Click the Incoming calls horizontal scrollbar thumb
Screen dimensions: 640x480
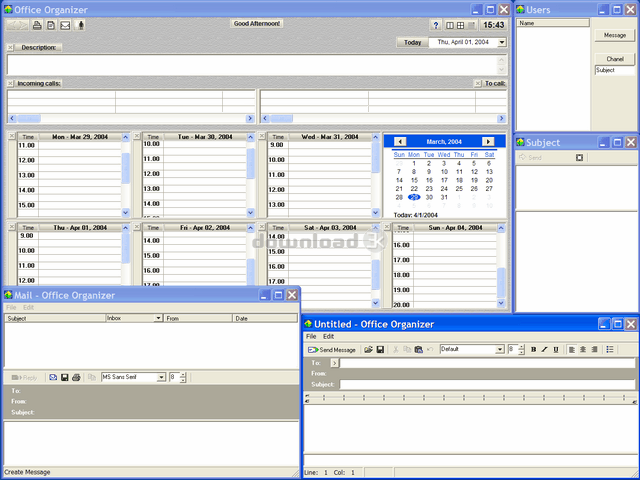[29, 118]
